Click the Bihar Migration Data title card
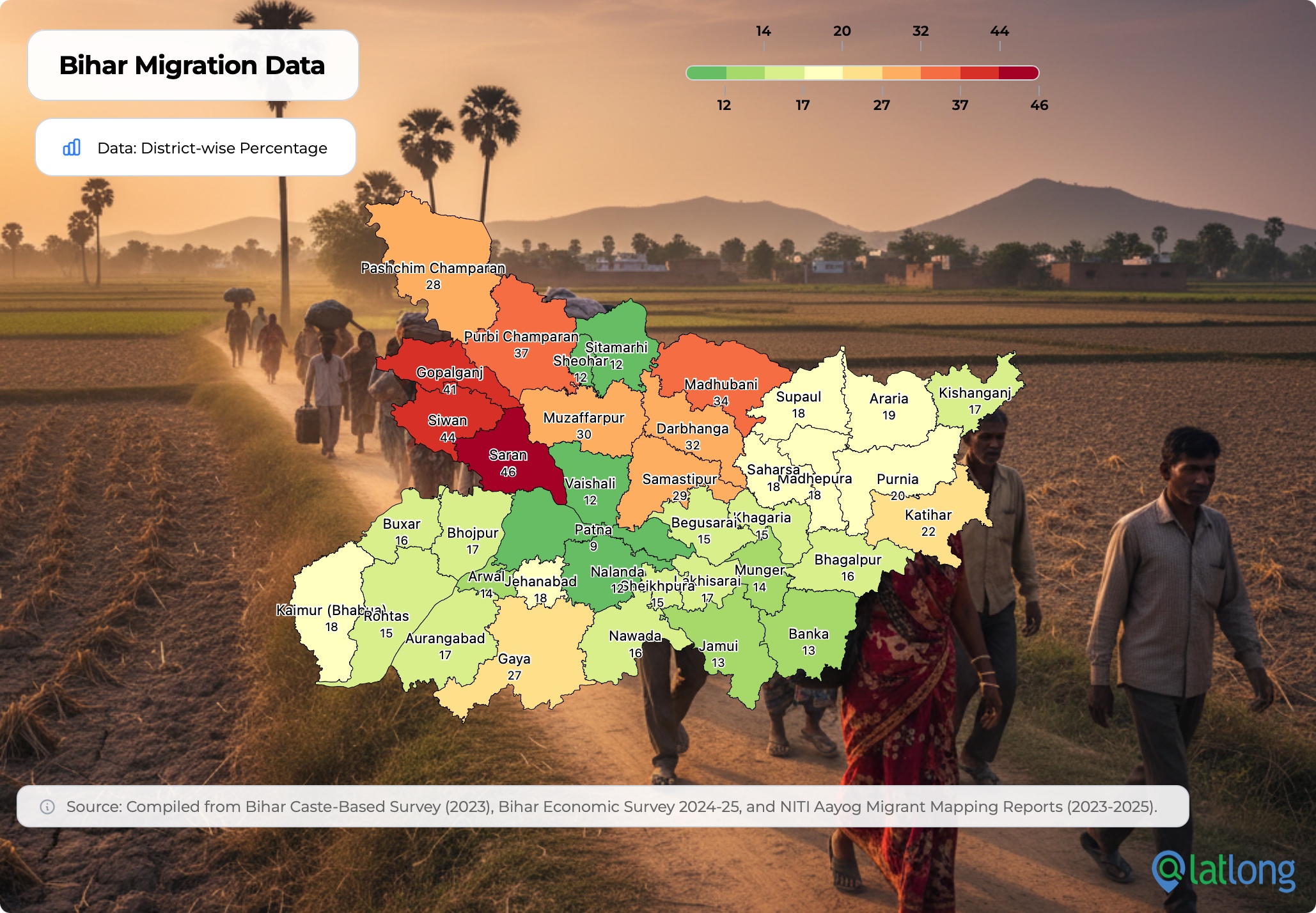Image resolution: width=1316 pixels, height=913 pixels. 193,65
